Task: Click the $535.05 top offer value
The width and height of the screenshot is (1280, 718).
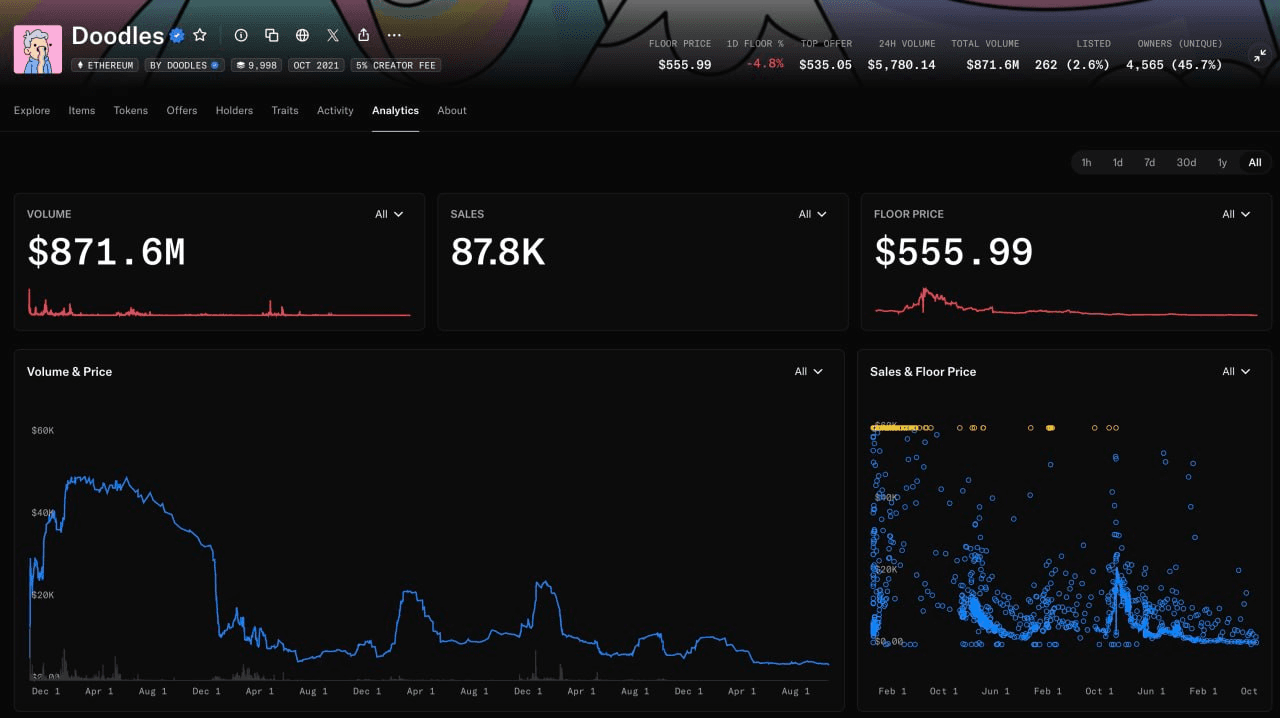Action: (825, 65)
